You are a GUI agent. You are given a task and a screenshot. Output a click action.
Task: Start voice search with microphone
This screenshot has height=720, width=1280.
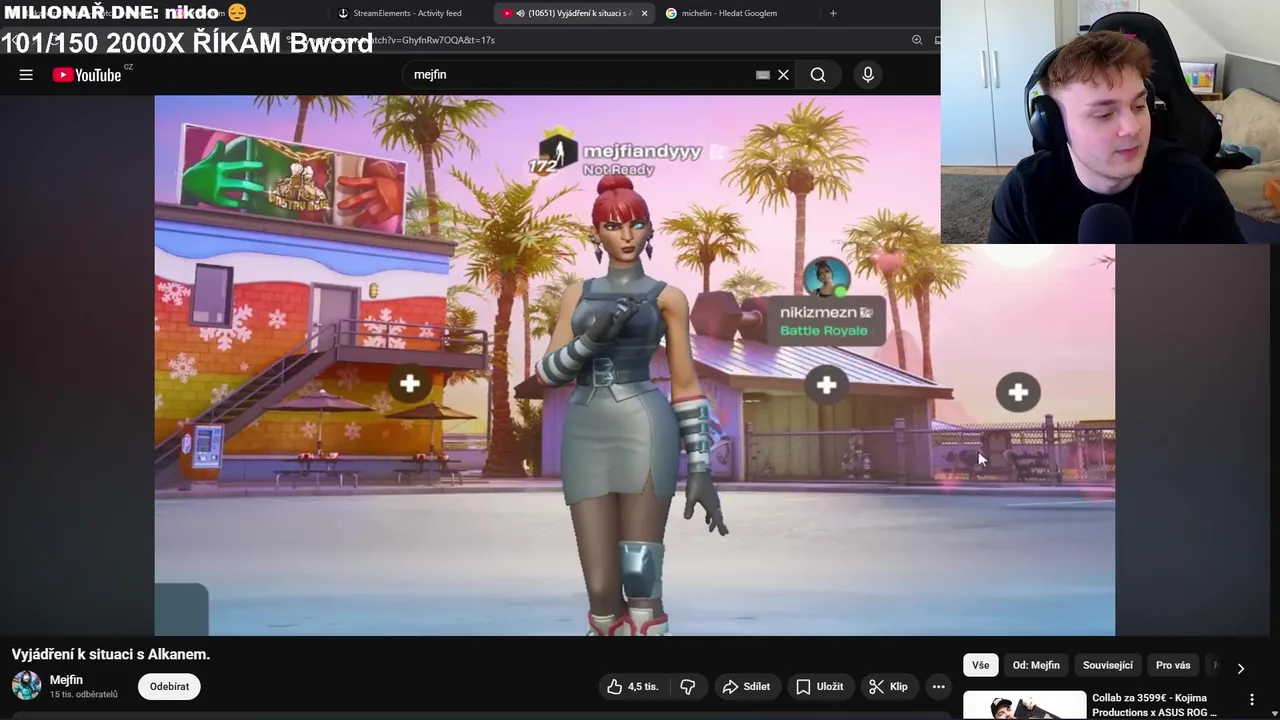point(868,75)
